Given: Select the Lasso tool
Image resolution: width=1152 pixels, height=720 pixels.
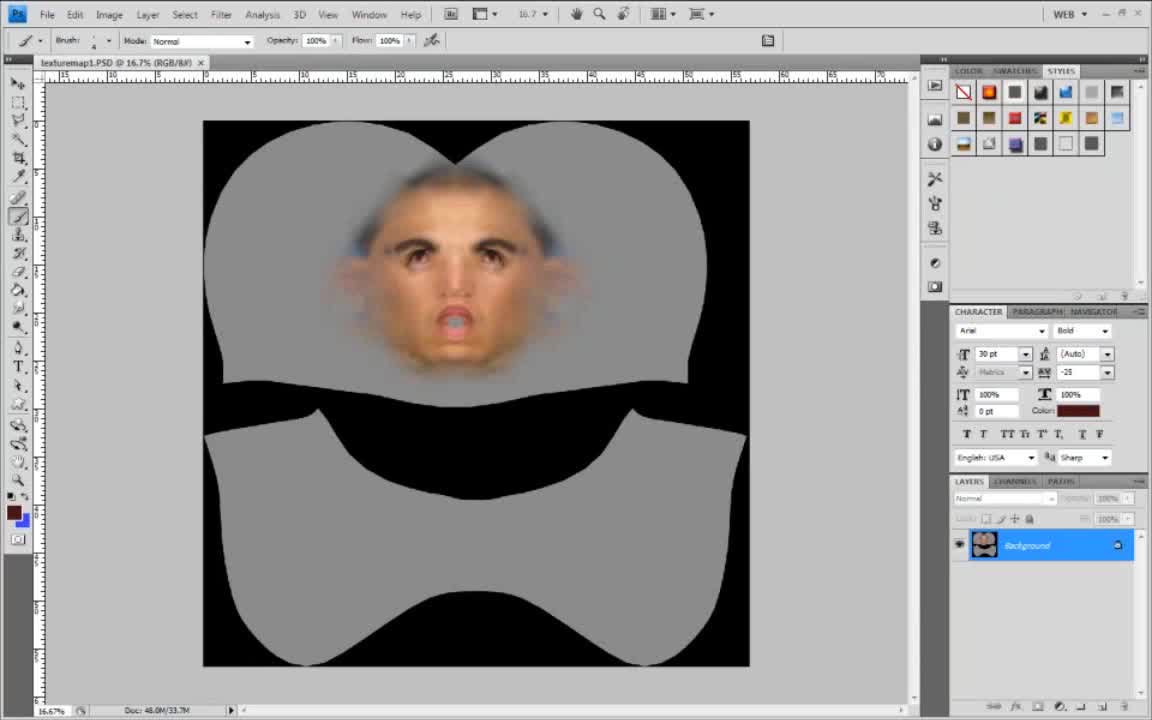Looking at the screenshot, I should pyautogui.click(x=18, y=120).
